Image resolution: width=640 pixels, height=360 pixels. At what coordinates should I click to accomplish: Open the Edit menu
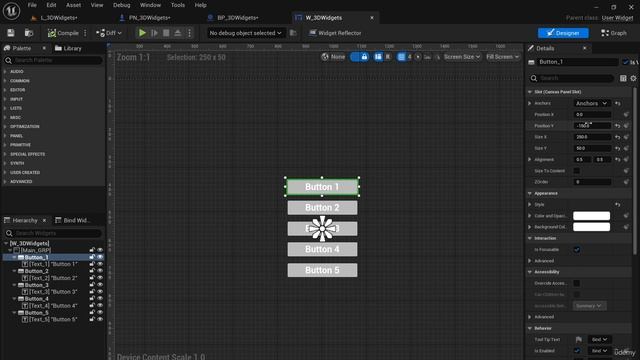tap(51, 5)
